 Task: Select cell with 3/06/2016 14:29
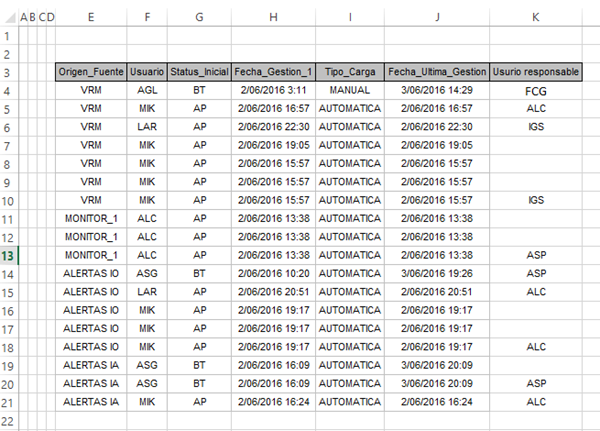point(437,90)
